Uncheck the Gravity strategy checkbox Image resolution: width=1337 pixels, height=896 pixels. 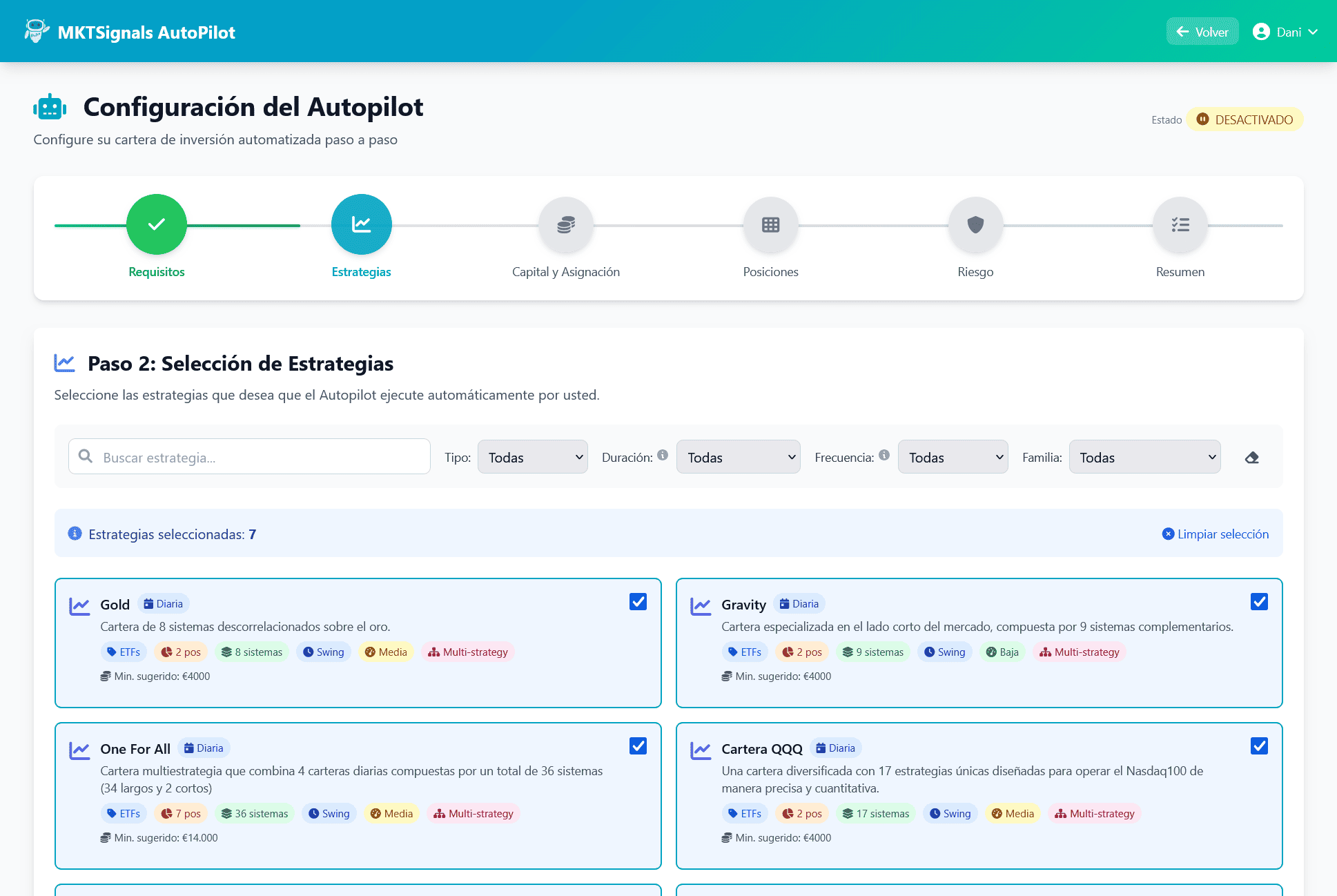click(x=1259, y=602)
